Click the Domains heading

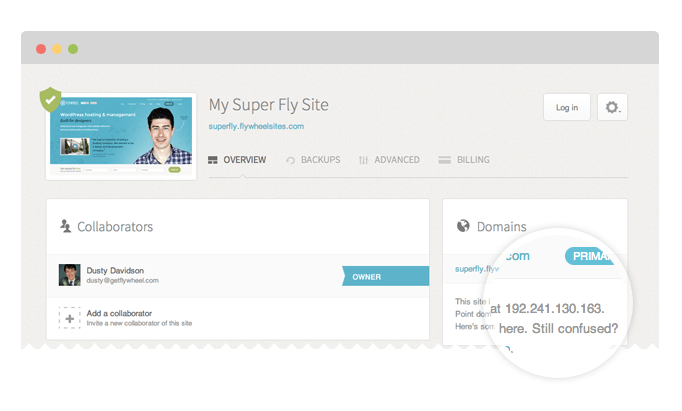[501, 227]
